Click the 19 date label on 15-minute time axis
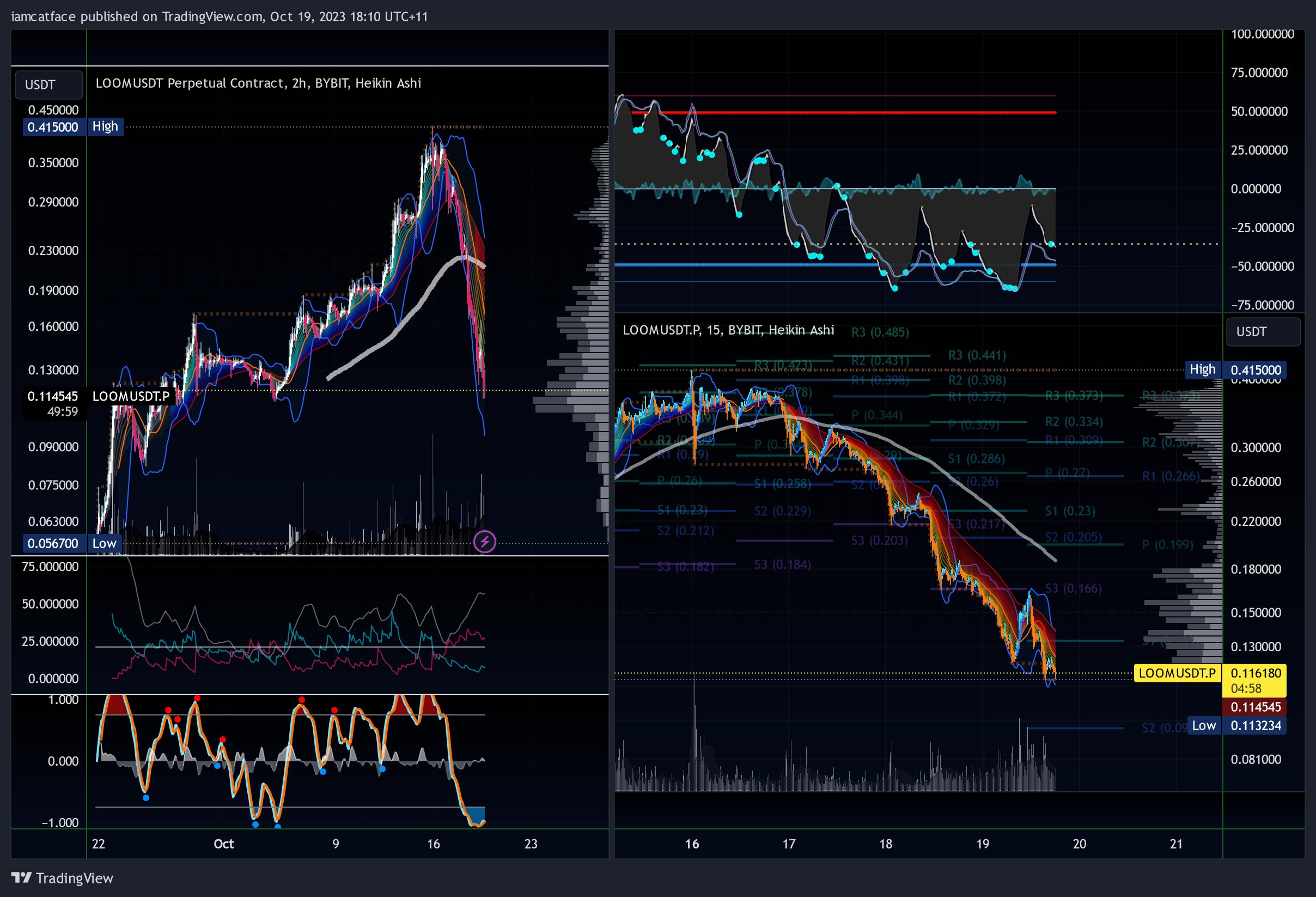The width and height of the screenshot is (1316, 897). click(983, 844)
